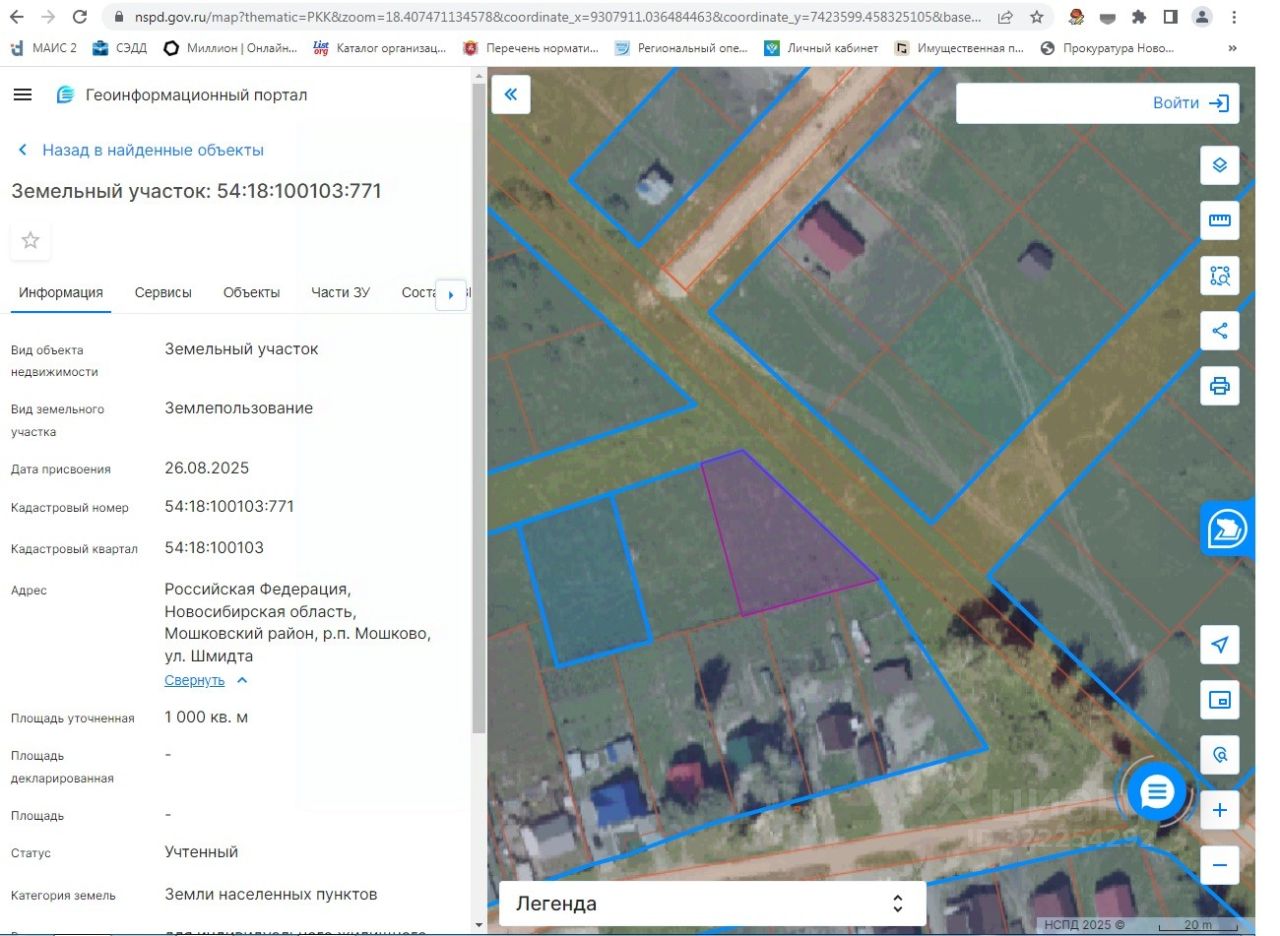Open the Имущественная п... bookmark
1280x936 pixels.
point(959,48)
